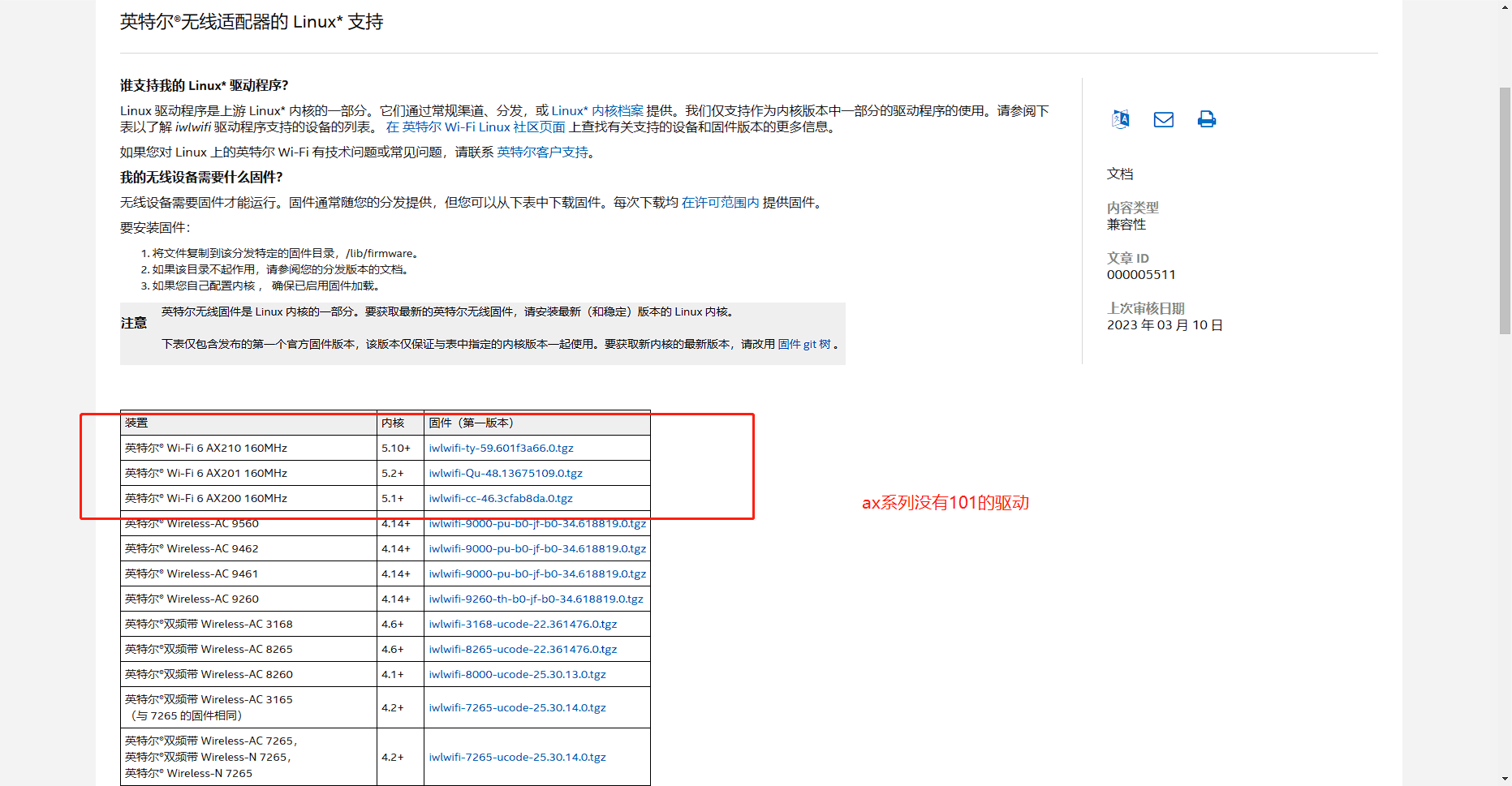
Task: Download iwlwifi-9260-th-b0-jf-b0-34.618819.0.tgz firmware
Action: coord(536,599)
